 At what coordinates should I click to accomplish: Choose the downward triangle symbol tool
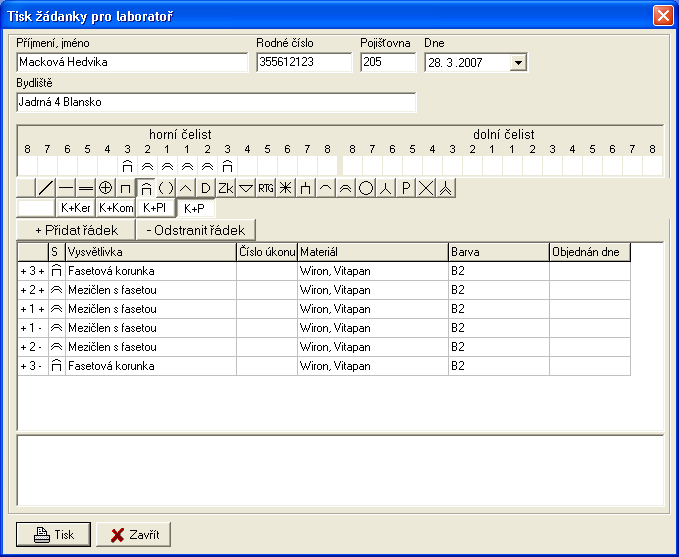click(246, 188)
